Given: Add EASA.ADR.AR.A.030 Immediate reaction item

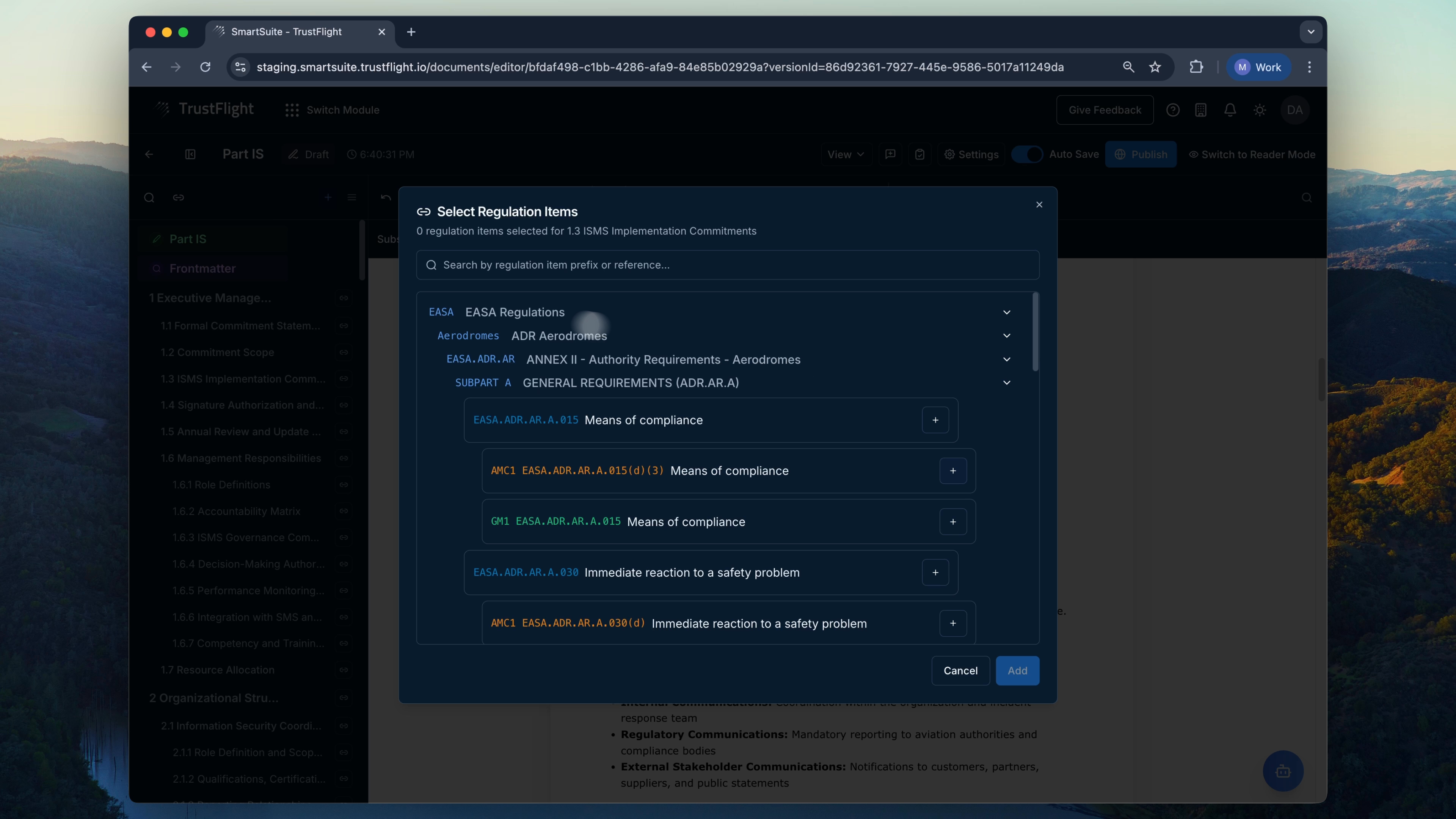Looking at the screenshot, I should point(935,573).
